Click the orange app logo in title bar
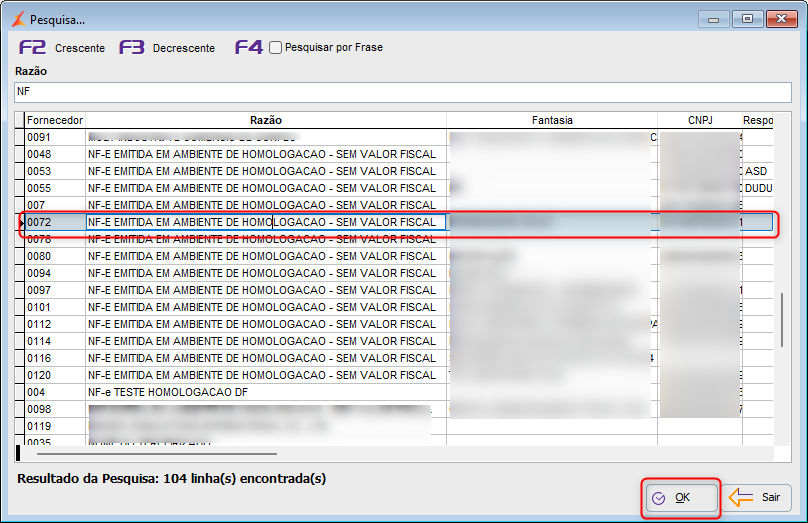Image resolution: width=808 pixels, height=523 pixels. pyautogui.click(x=19, y=20)
